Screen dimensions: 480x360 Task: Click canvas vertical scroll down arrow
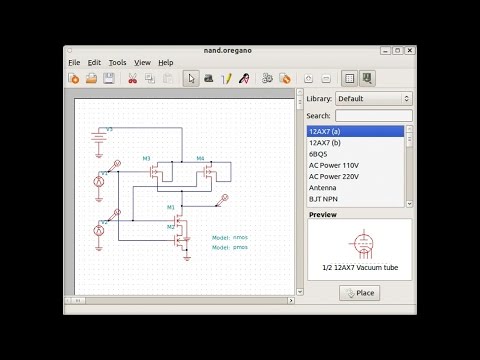pos(300,292)
